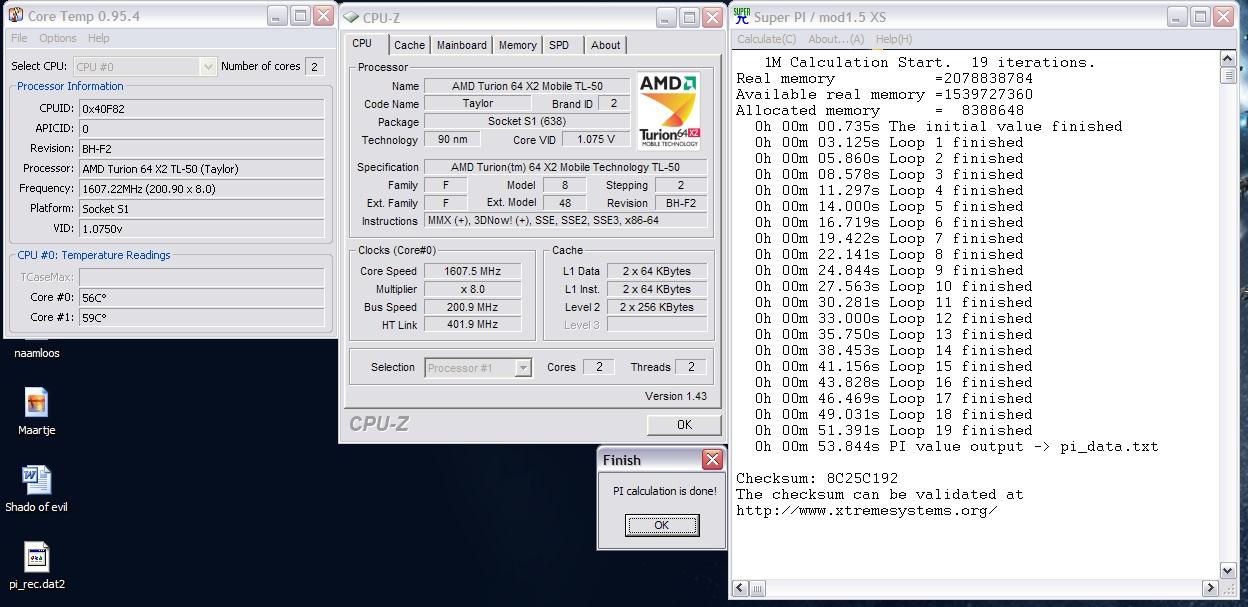The image size is (1248, 607).
Task: Click the Instructions value MMX (+), 3DNow!
Action: click(565, 221)
